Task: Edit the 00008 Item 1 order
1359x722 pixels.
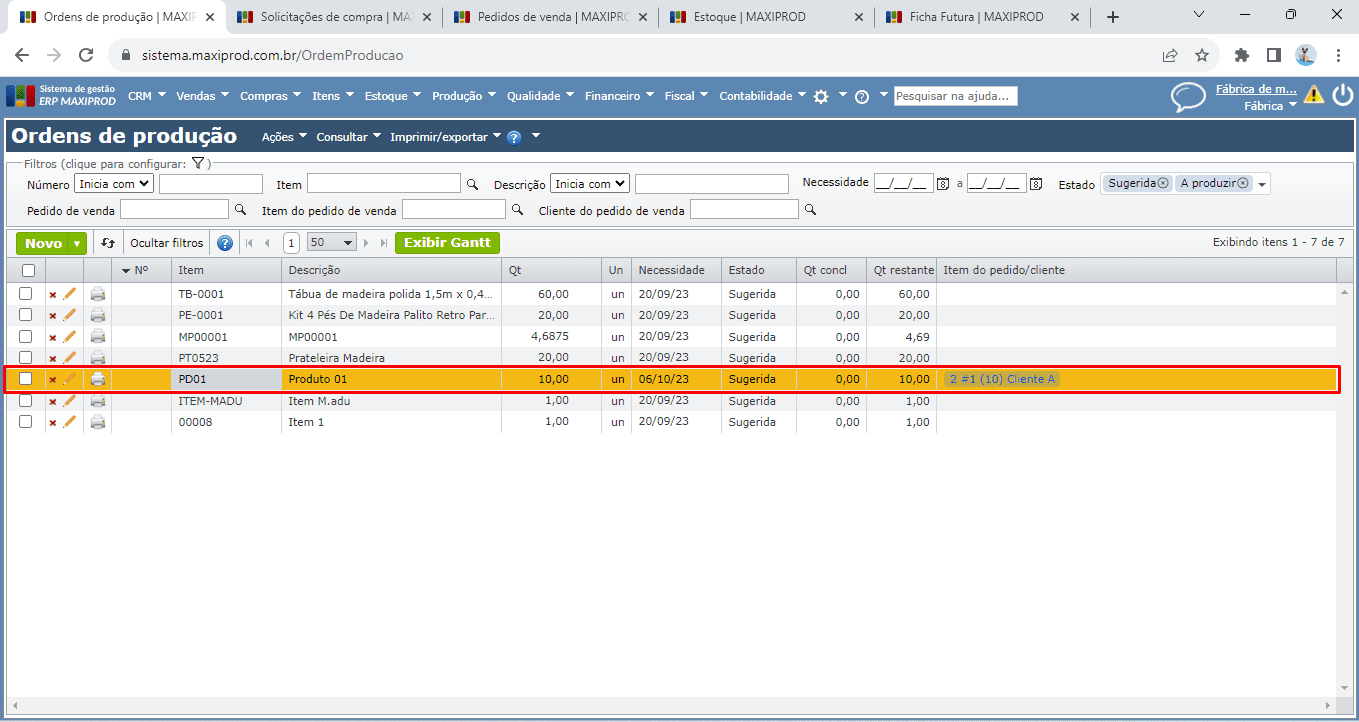Action: point(70,422)
